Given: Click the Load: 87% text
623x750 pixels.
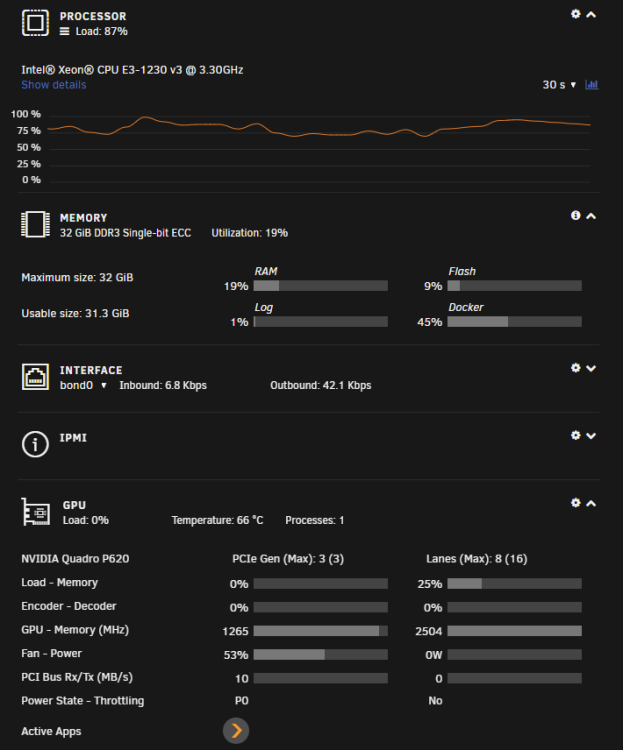Looking at the screenshot, I should 101,32.
